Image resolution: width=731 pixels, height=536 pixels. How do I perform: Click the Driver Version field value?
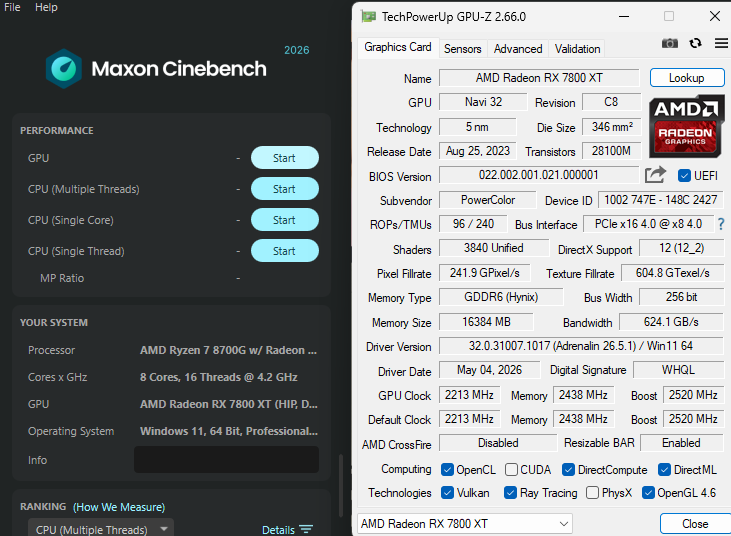581,346
